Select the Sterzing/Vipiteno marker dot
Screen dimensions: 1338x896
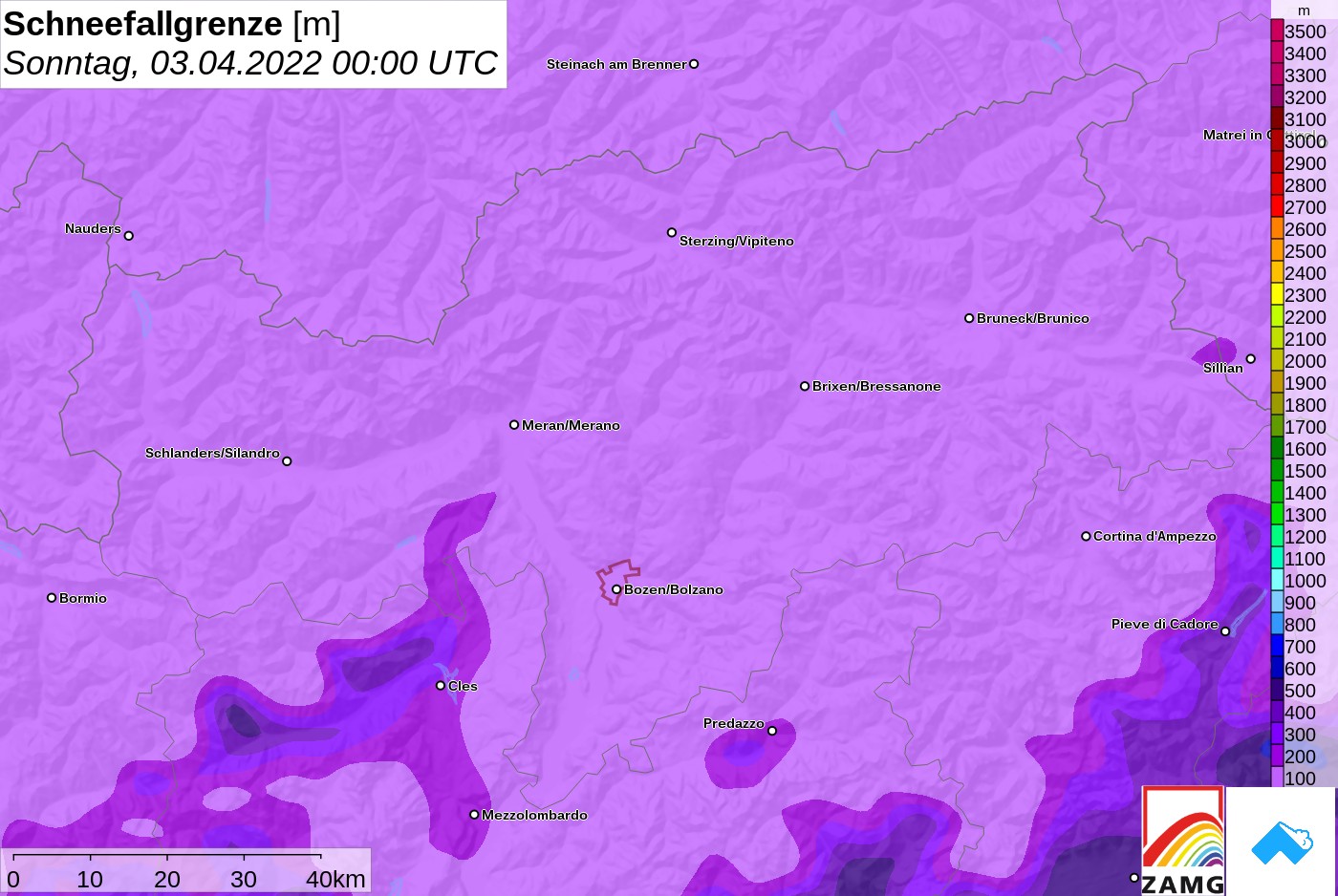tap(672, 232)
